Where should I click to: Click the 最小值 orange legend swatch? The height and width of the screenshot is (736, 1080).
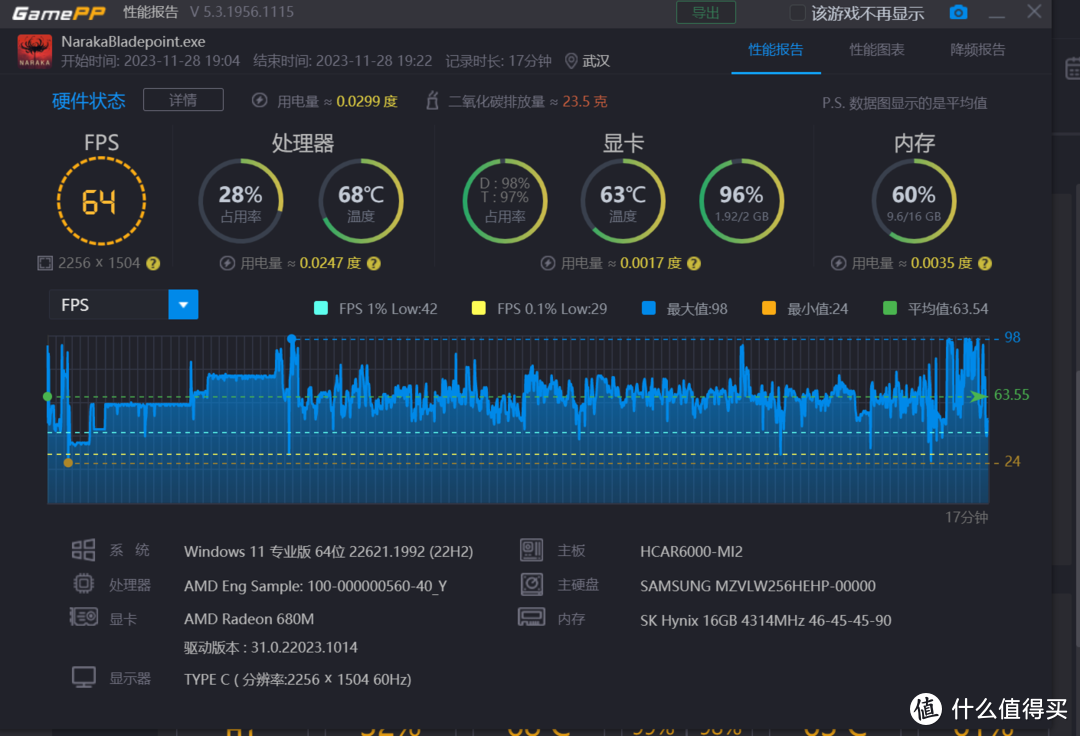tap(769, 308)
